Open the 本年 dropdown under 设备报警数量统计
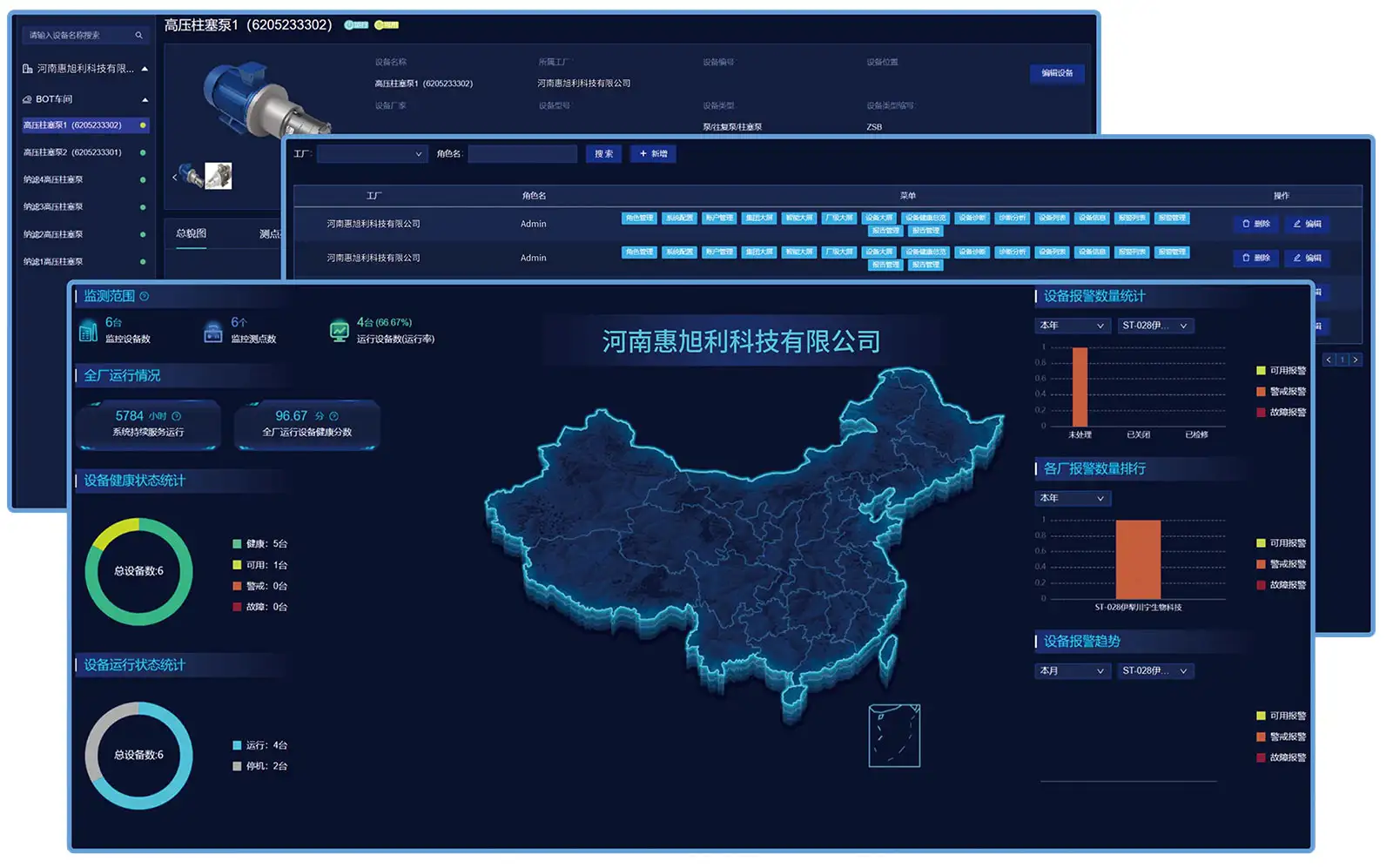The height and width of the screenshot is (868, 1393). tap(1073, 326)
